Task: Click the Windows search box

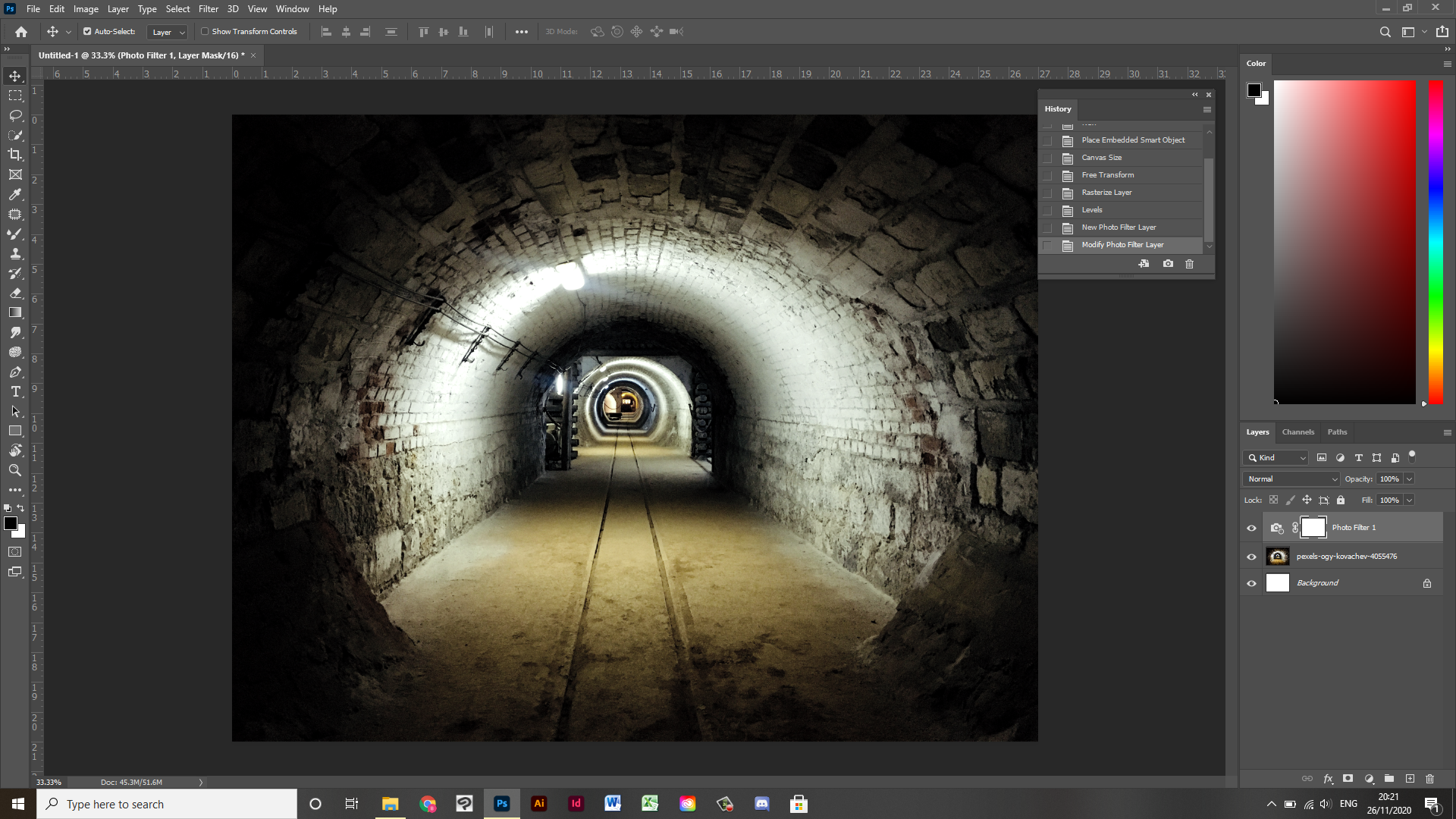Action: pyautogui.click(x=167, y=804)
